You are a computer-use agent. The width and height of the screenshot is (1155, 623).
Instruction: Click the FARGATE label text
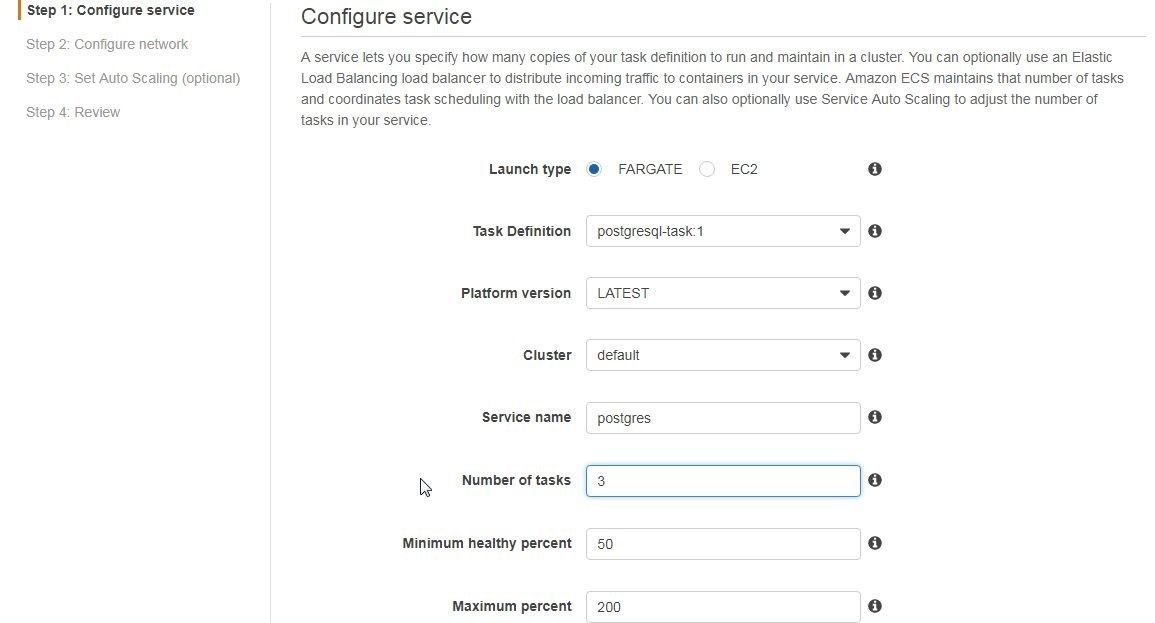[650, 169]
